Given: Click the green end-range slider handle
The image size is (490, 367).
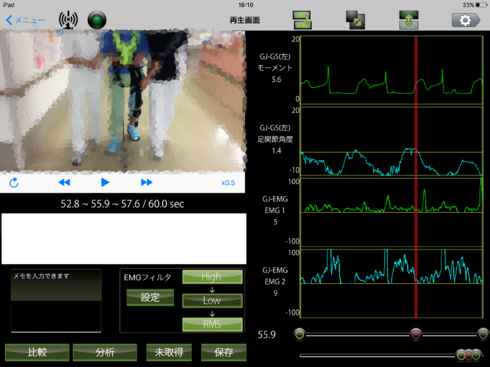Looking at the screenshot, I should (483, 334).
